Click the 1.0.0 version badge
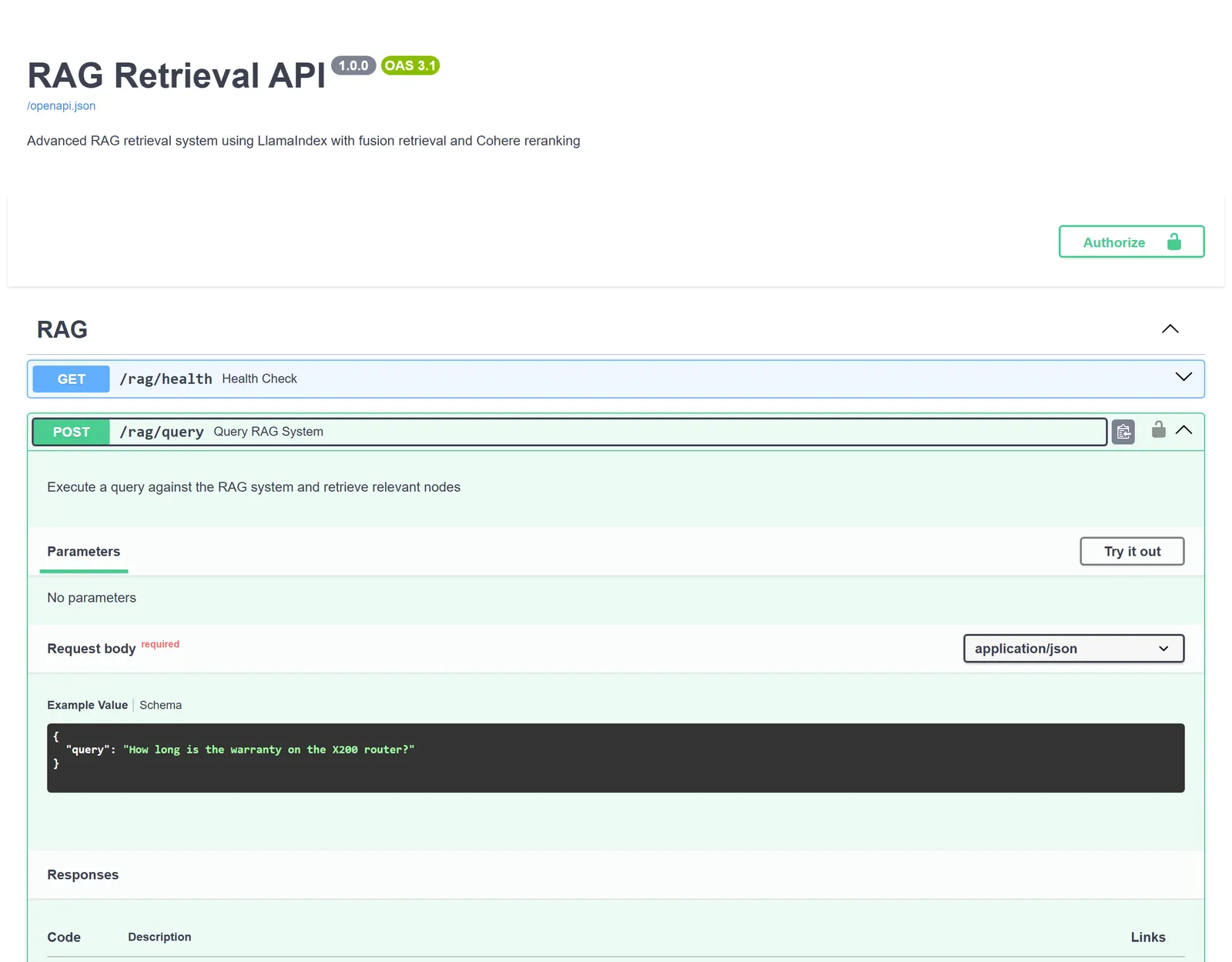This screenshot has width=1232, height=962. click(353, 65)
